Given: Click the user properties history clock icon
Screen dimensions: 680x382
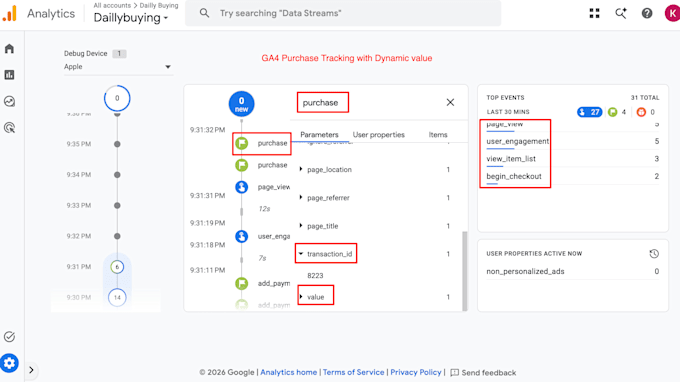Looking at the screenshot, I should click(654, 254).
